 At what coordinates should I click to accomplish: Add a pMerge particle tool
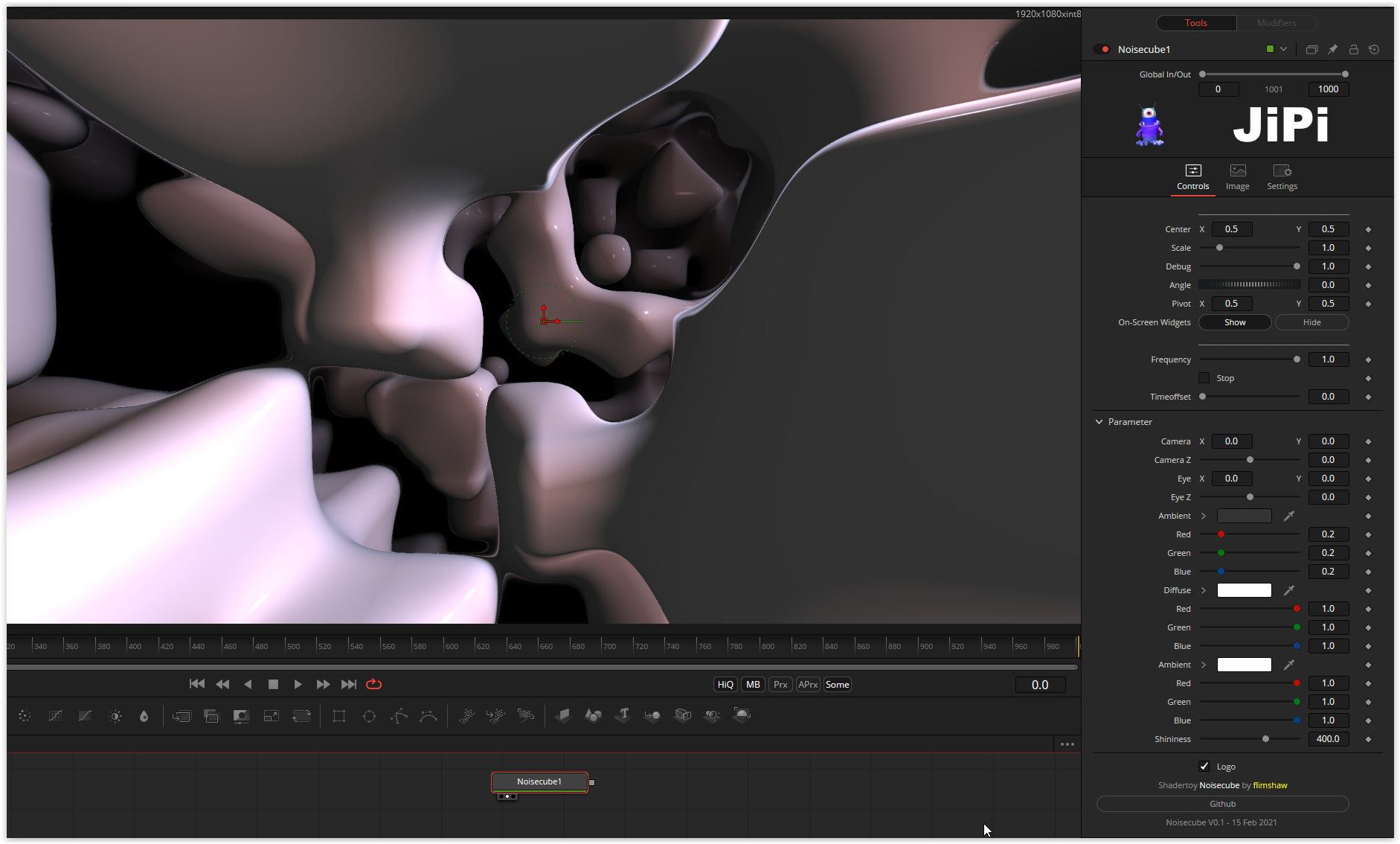[495, 716]
